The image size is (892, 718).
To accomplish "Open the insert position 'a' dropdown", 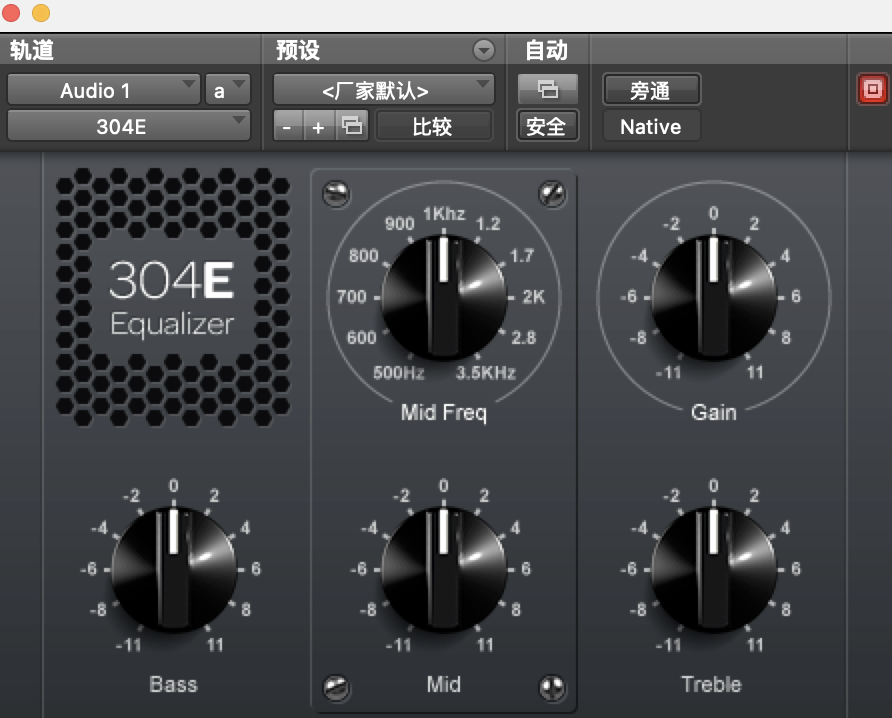I will click(228, 90).
